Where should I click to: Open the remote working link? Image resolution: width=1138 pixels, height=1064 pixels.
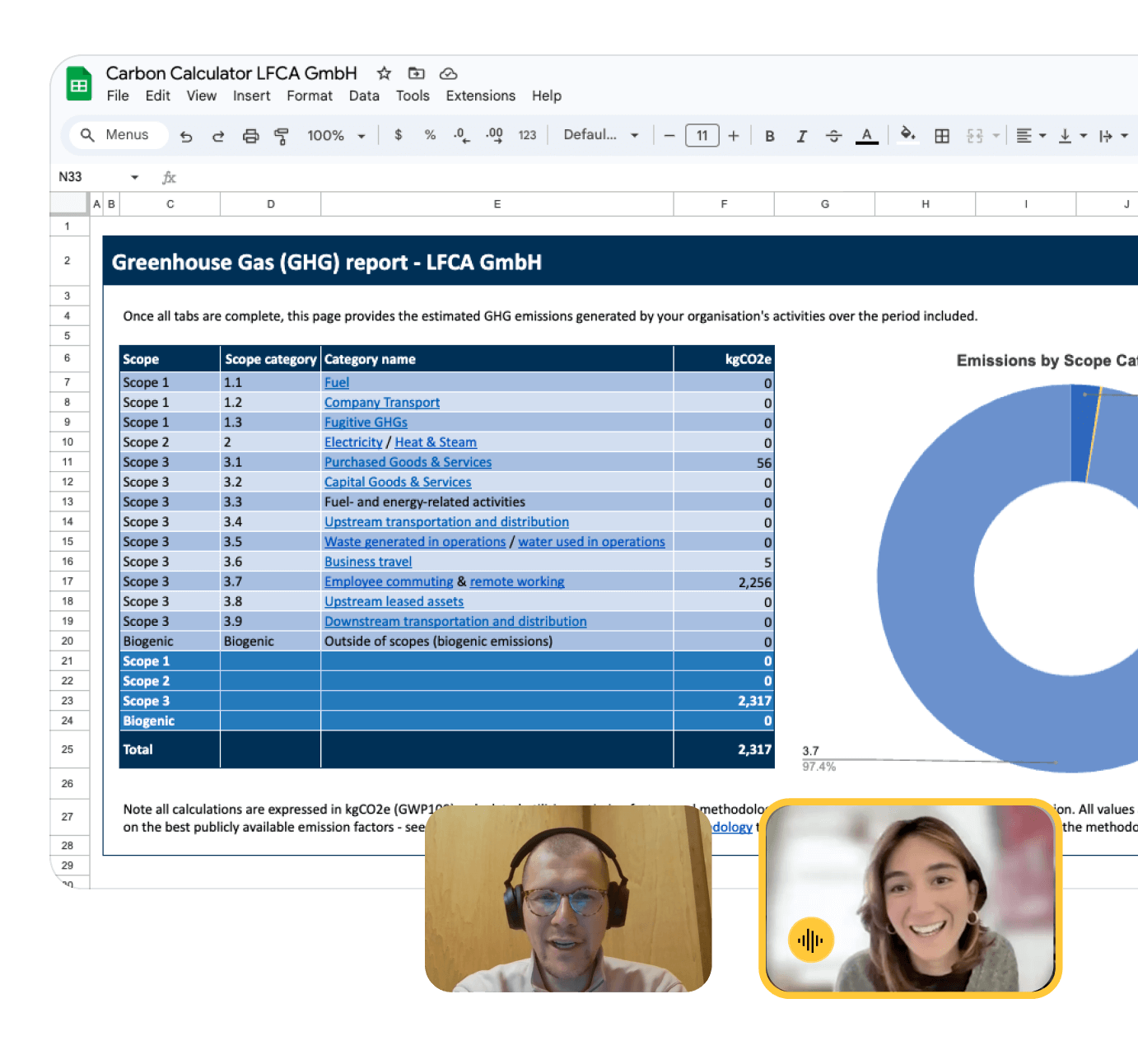tap(517, 581)
